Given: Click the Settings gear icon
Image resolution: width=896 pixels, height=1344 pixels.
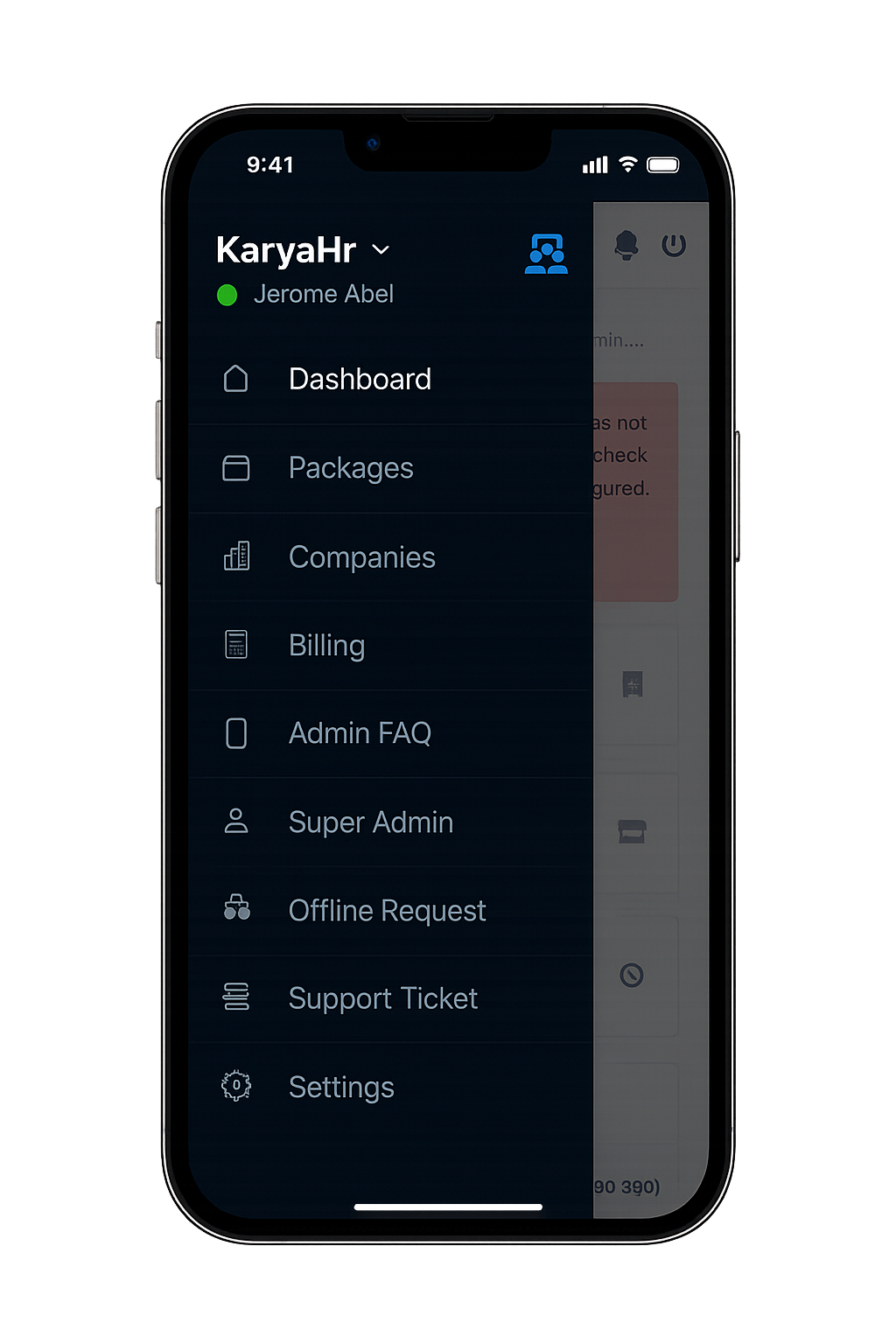Looking at the screenshot, I should [x=236, y=1086].
